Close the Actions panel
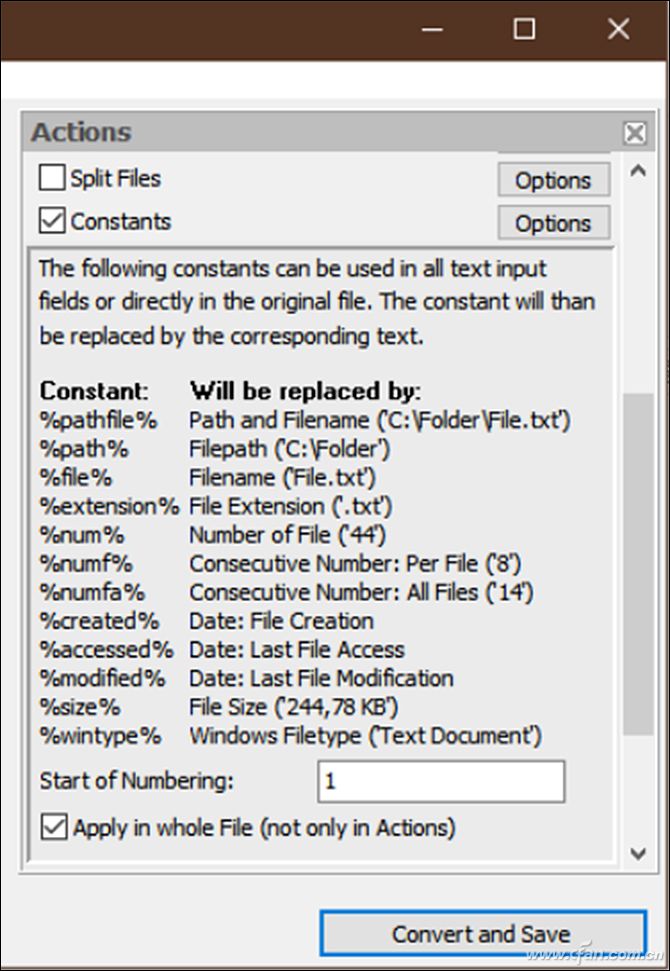 point(634,133)
